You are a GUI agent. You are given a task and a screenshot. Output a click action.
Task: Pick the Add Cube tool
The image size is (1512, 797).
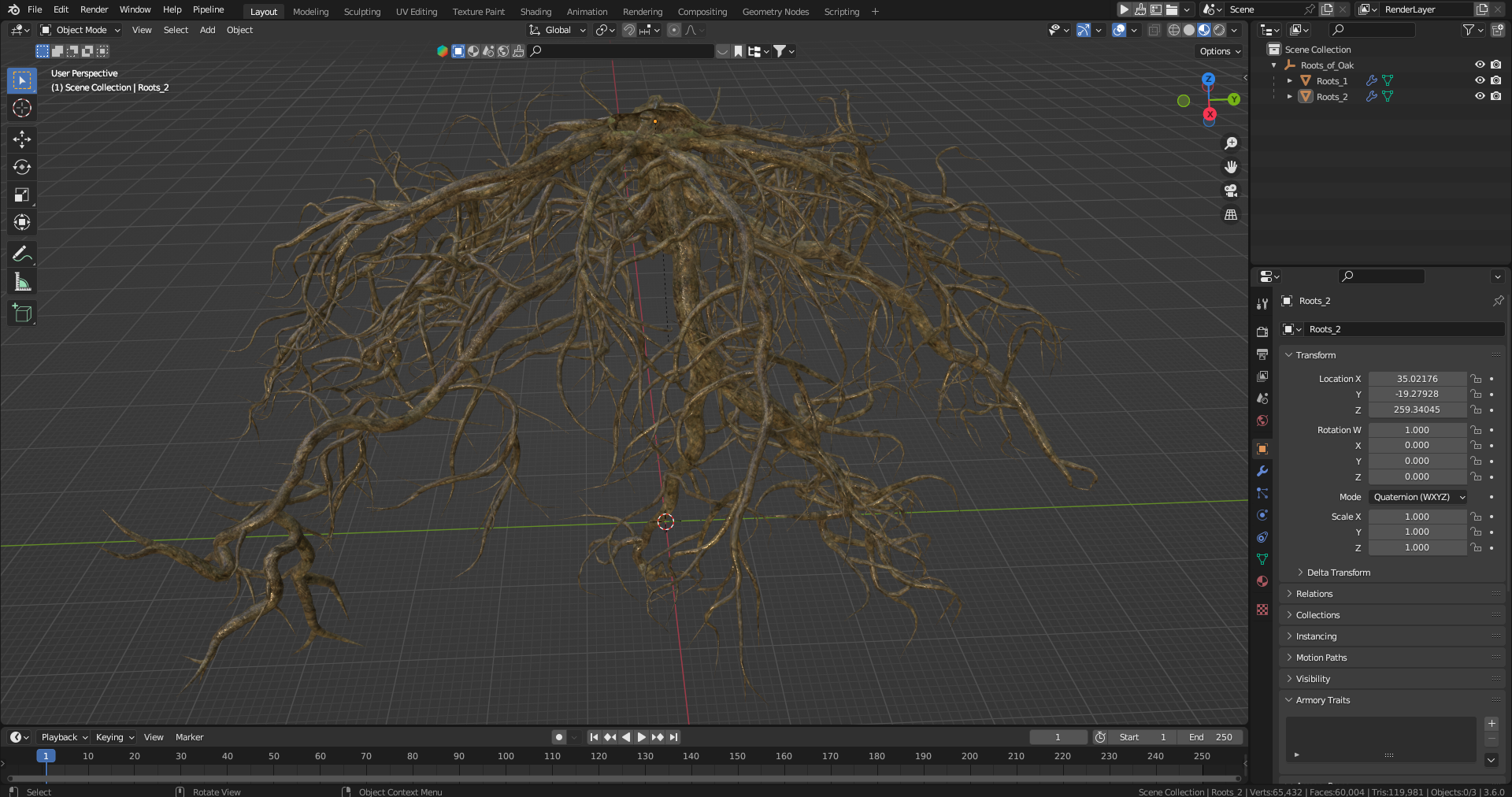point(22,313)
